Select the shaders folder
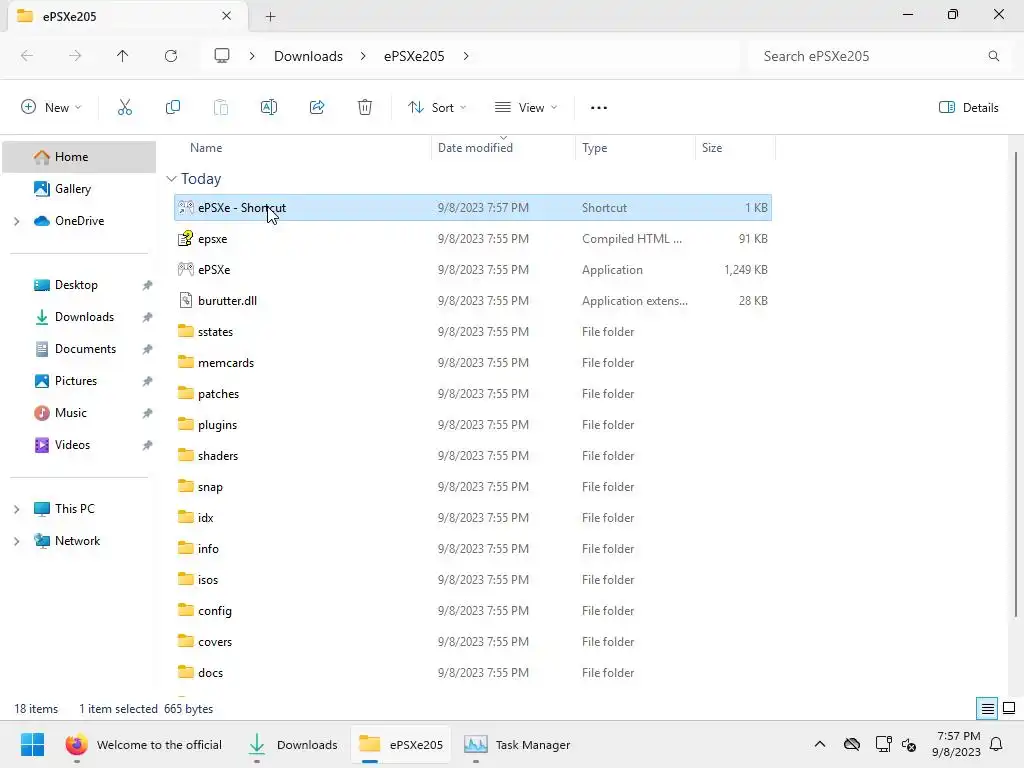This screenshot has width=1024, height=768. [473, 456]
